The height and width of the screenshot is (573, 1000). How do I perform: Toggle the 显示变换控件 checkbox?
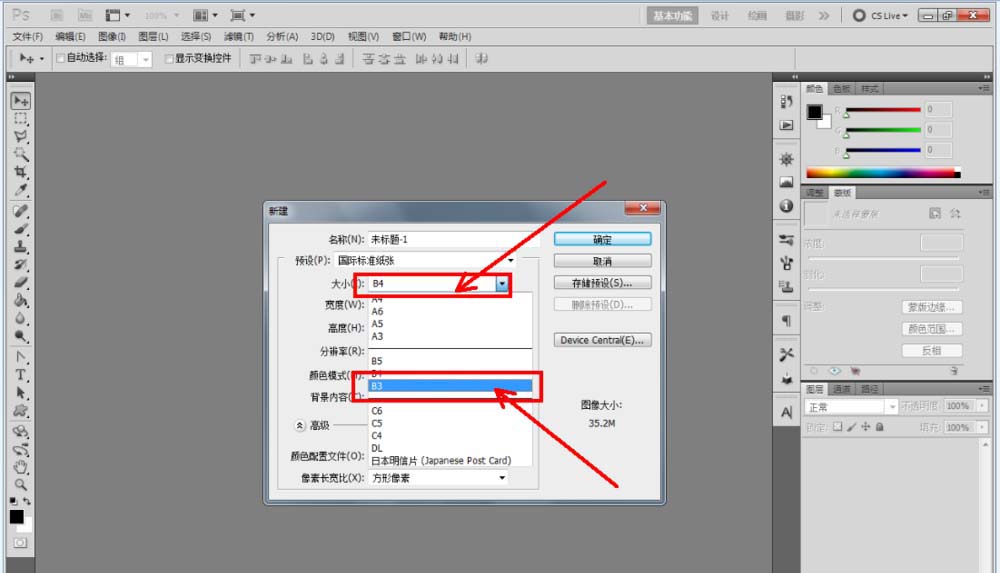[x=169, y=59]
